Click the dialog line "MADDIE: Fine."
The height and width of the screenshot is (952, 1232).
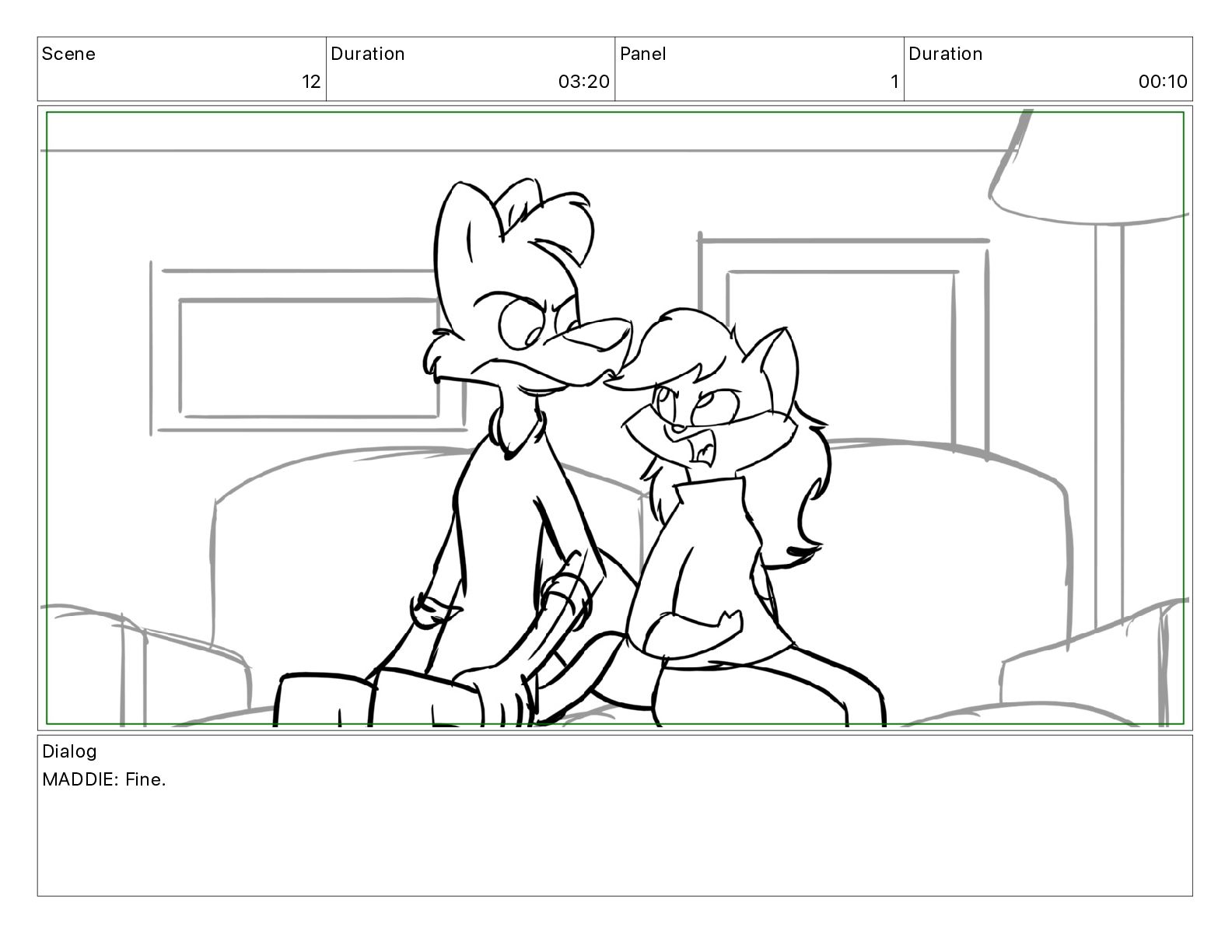click(104, 779)
